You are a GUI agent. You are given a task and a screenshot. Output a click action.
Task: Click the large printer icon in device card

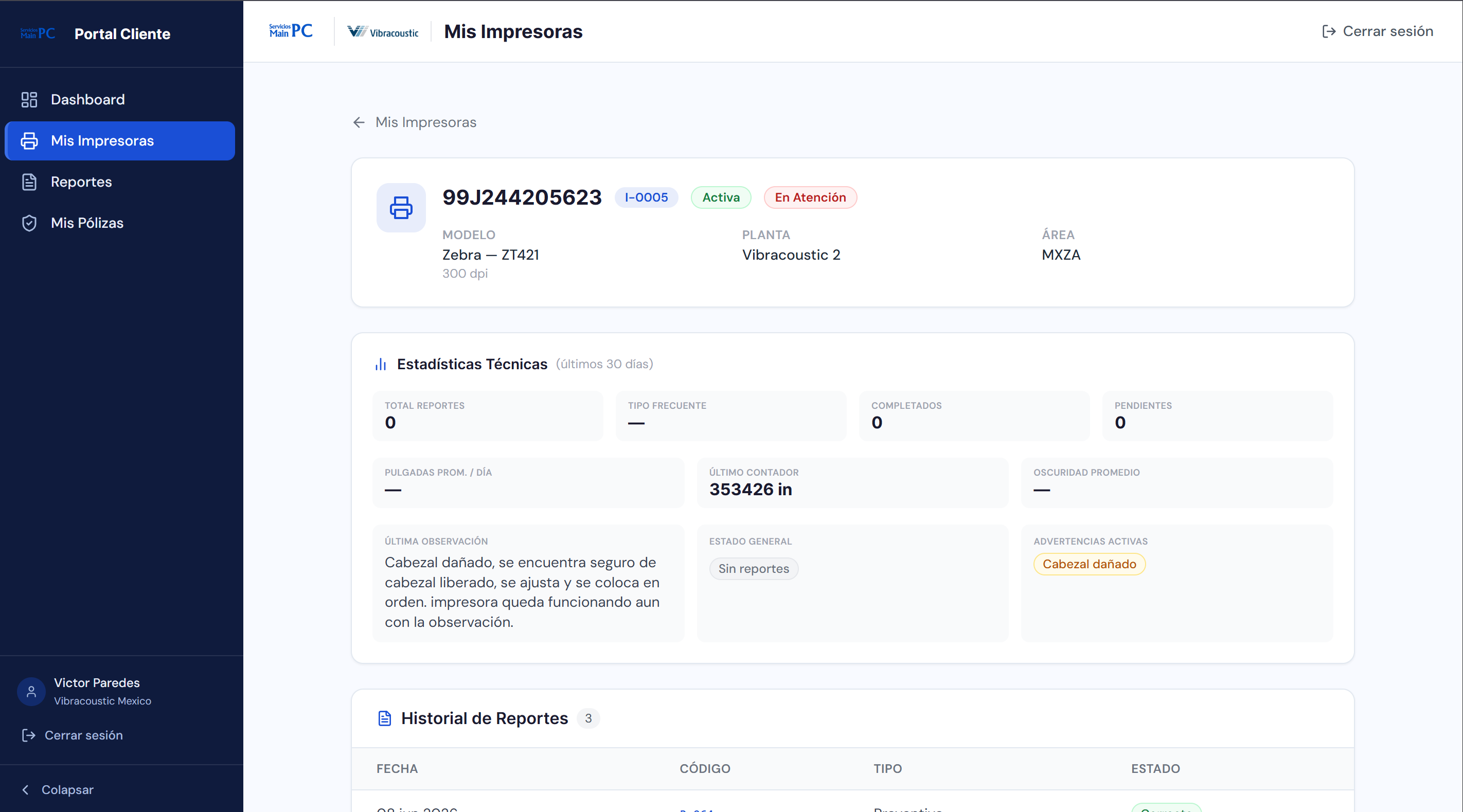point(401,207)
